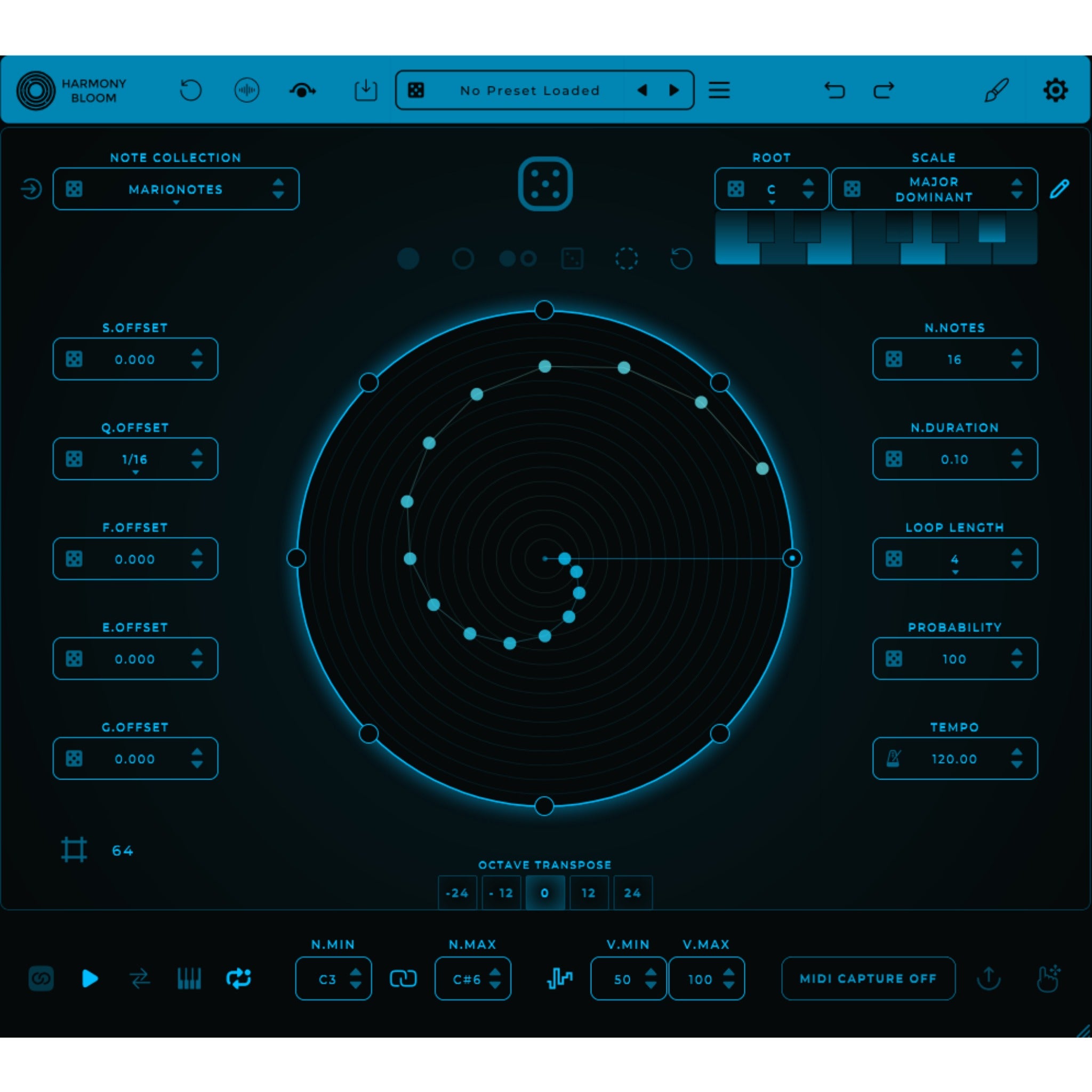The height and width of the screenshot is (1092, 1092).
Task: Randomize N.NOTES with its dice icon
Action: pyautogui.click(x=894, y=359)
